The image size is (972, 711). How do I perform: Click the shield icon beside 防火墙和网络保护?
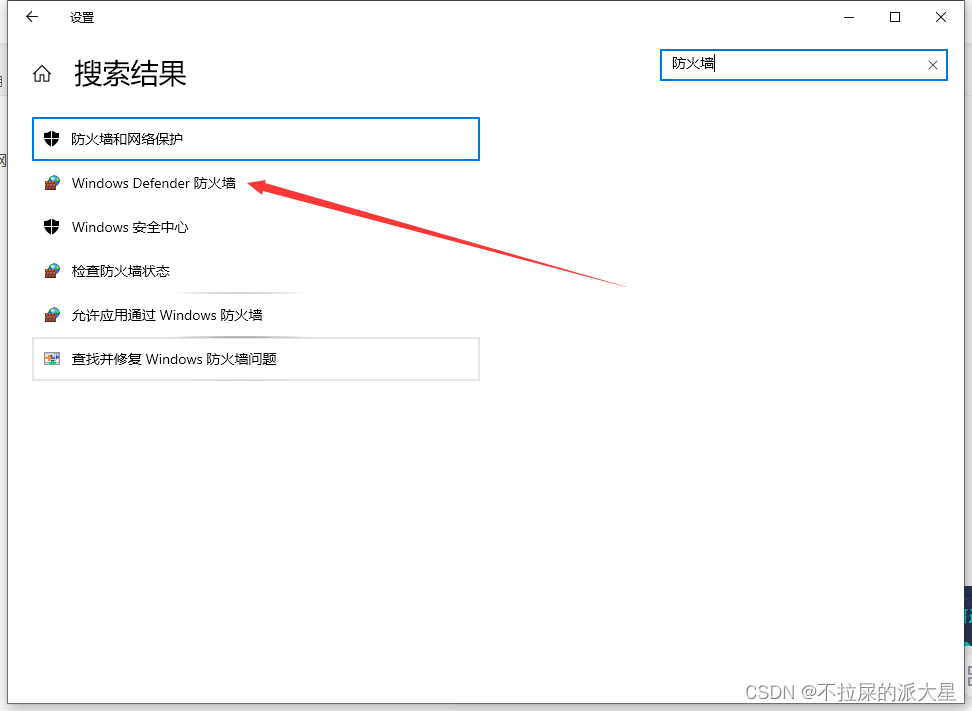[51, 138]
